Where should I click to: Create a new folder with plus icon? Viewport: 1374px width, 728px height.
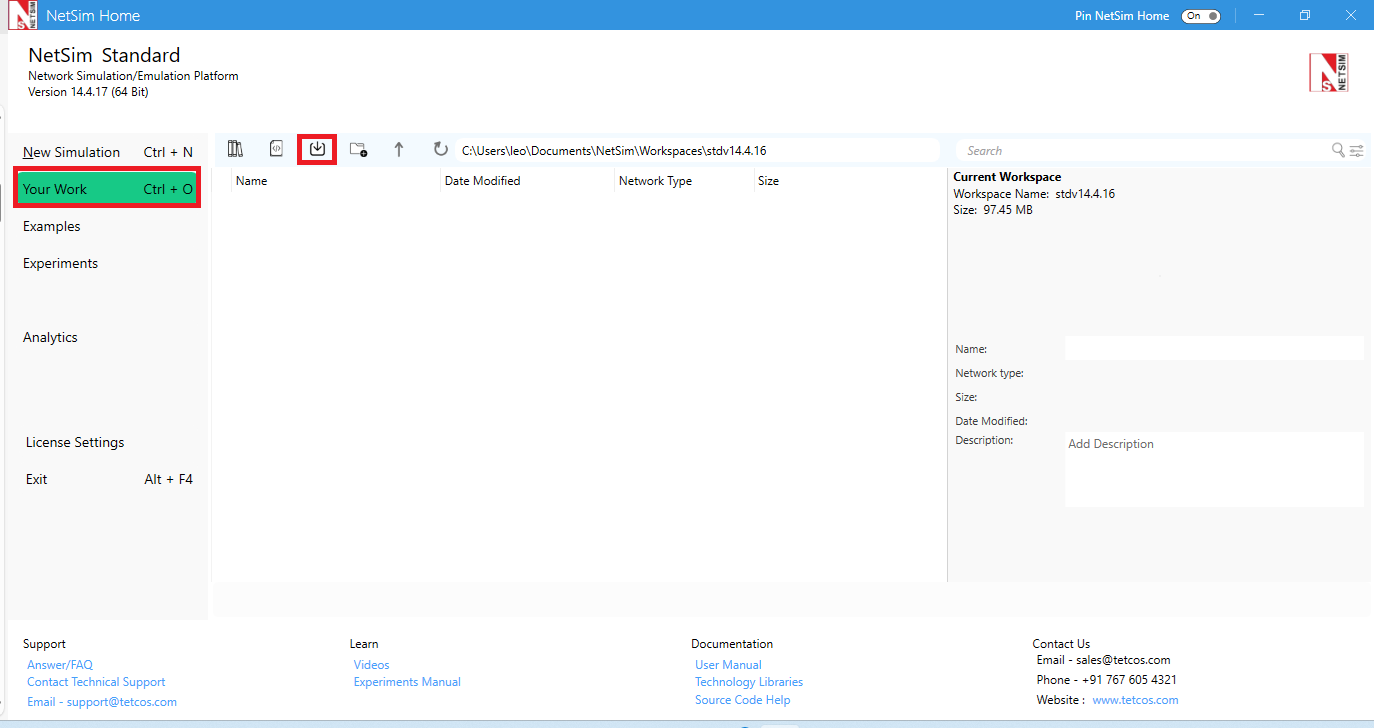coord(358,150)
